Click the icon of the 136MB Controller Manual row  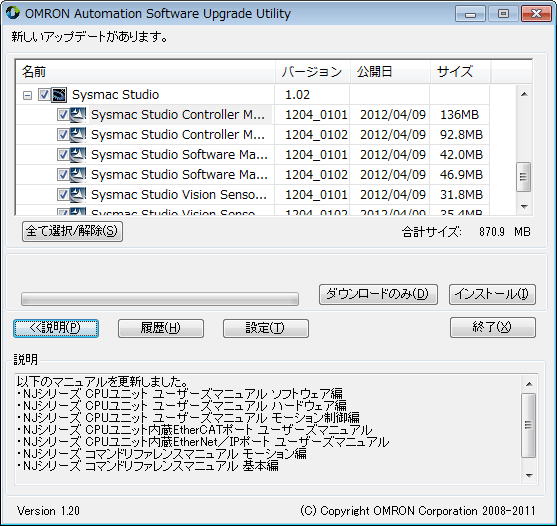[x=78, y=115]
